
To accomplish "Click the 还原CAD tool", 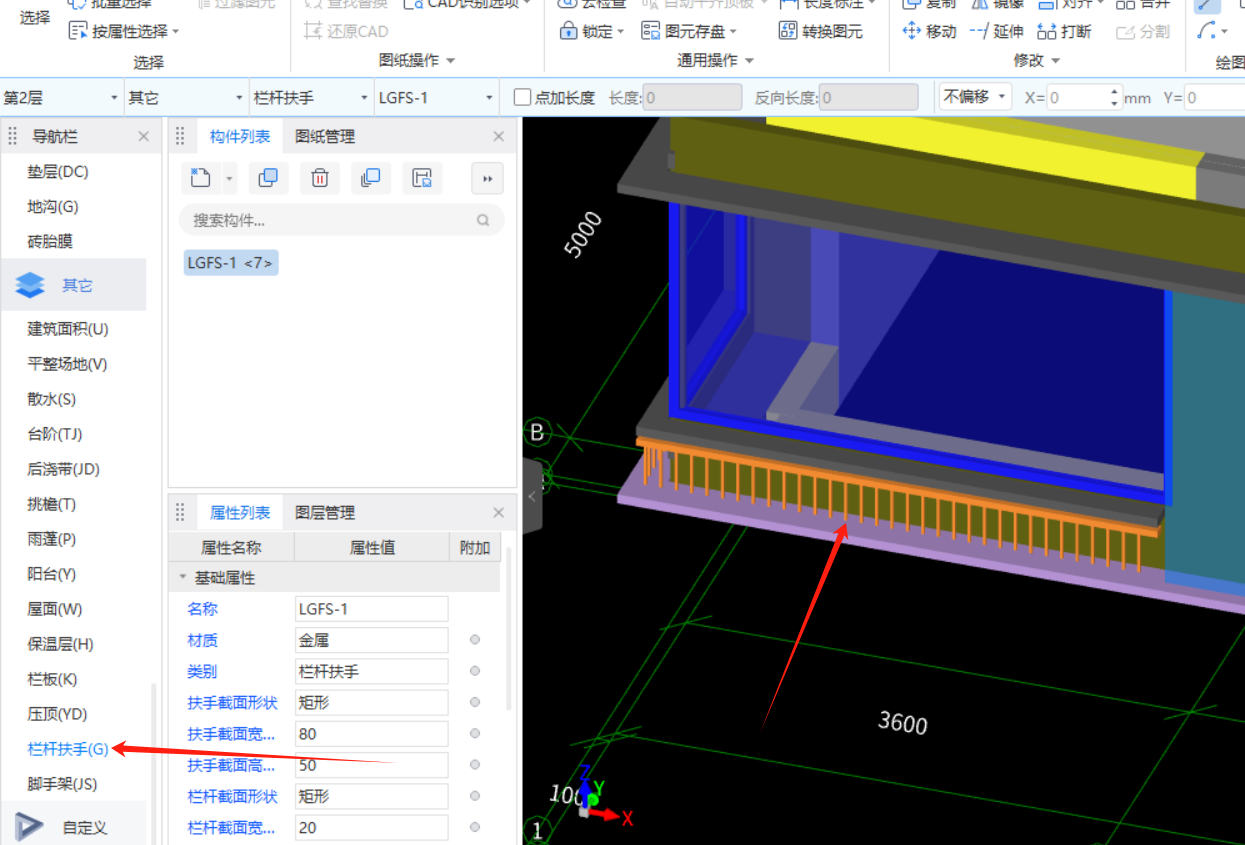I will pos(346,31).
